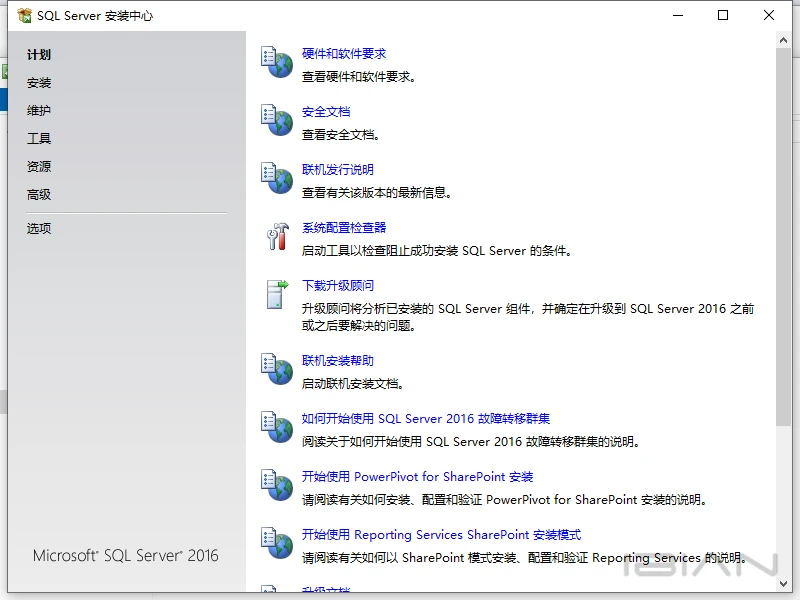
Task: Click the SQL Server 安装中心 title bar icon
Action: [x=24, y=15]
